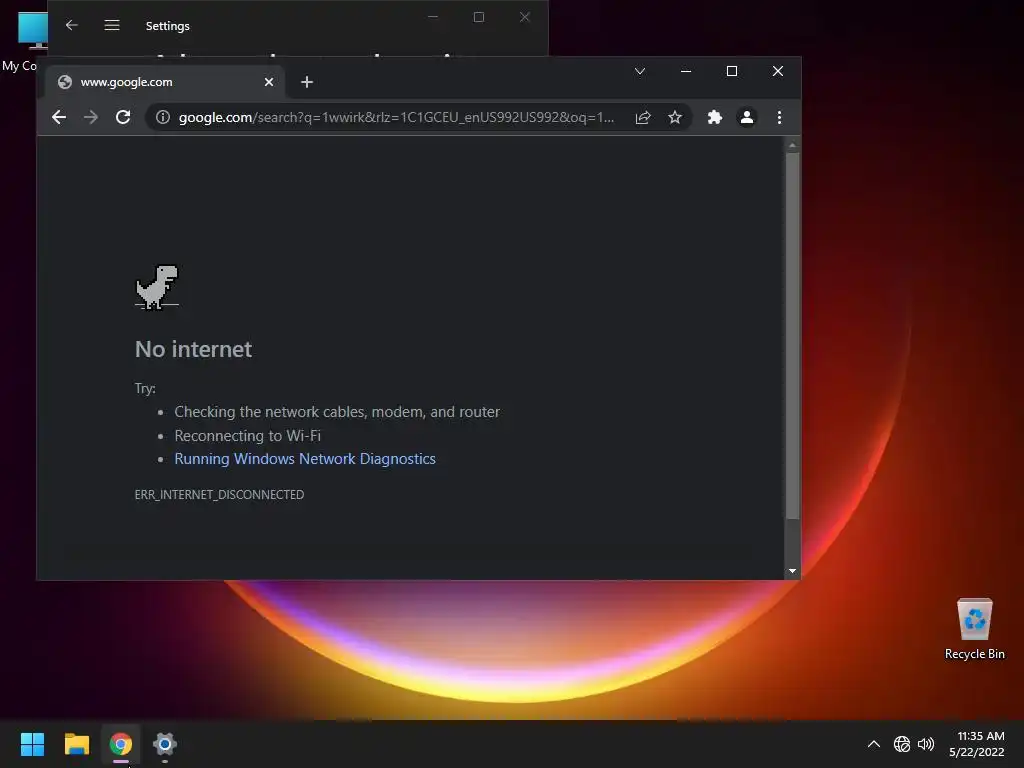Minimize the Chrome window
The height and width of the screenshot is (768, 1024).
[686, 71]
